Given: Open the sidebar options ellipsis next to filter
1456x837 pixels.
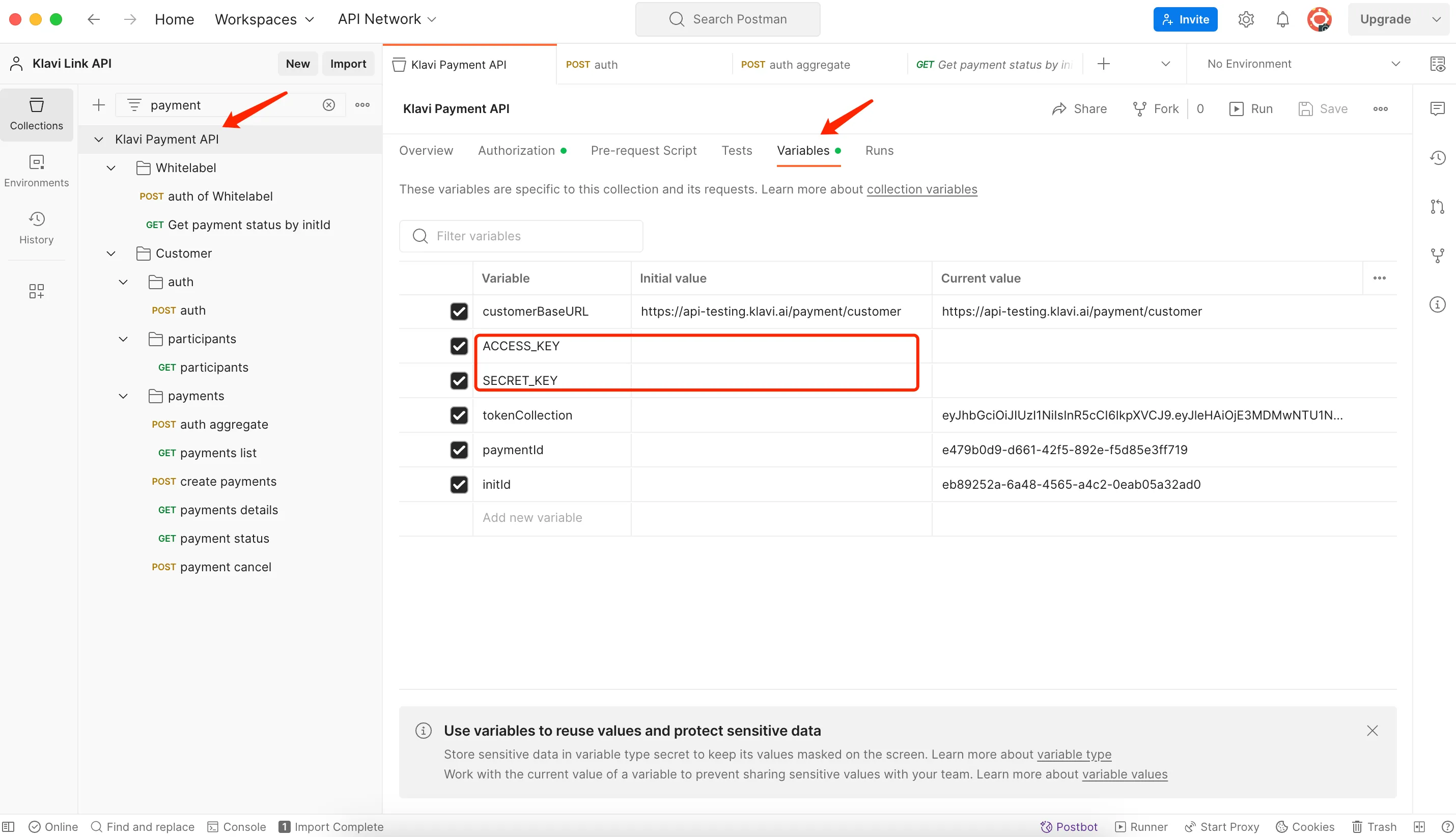Looking at the screenshot, I should (x=362, y=105).
